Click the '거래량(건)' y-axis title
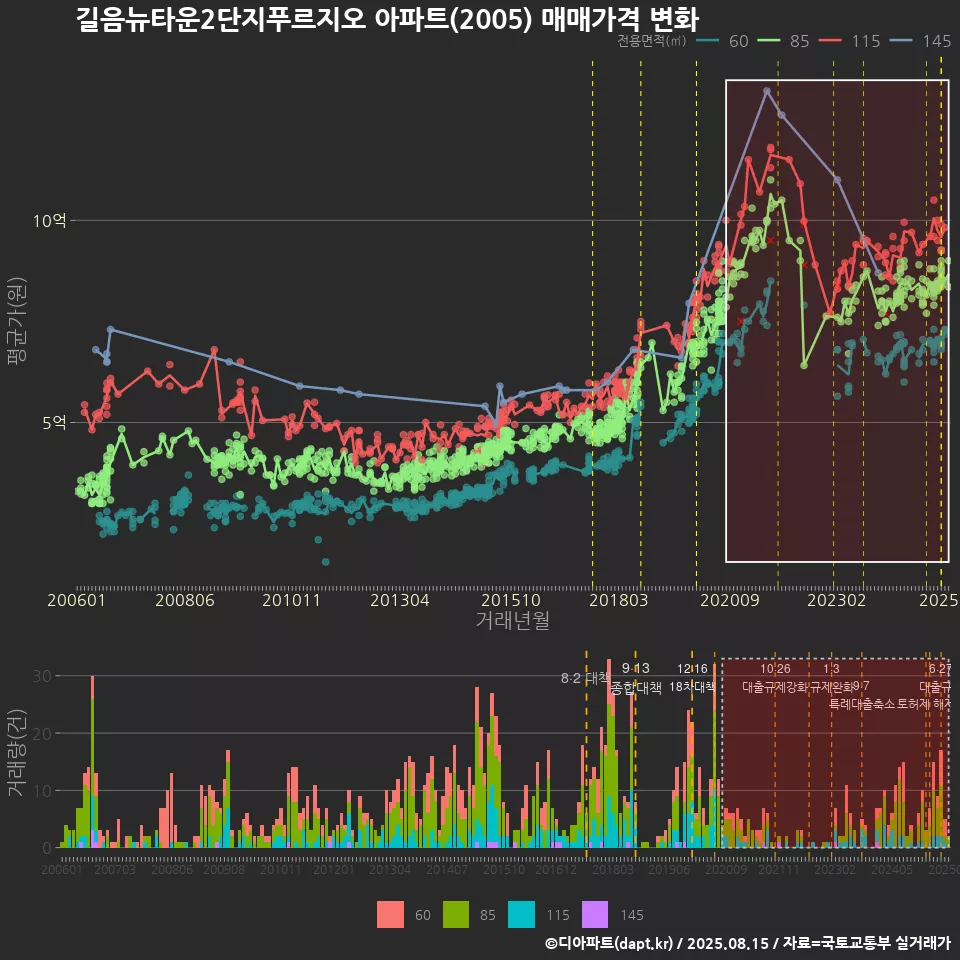The image size is (960, 960). coord(17,753)
